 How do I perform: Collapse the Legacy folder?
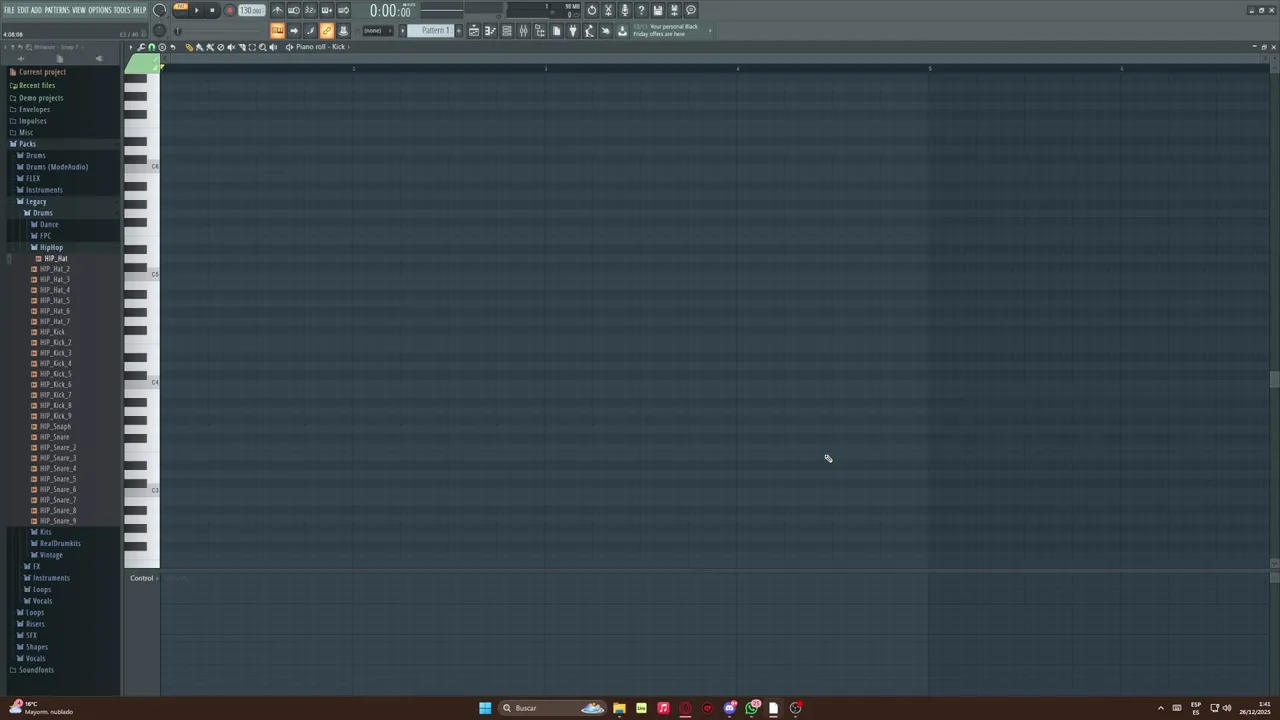(36, 201)
